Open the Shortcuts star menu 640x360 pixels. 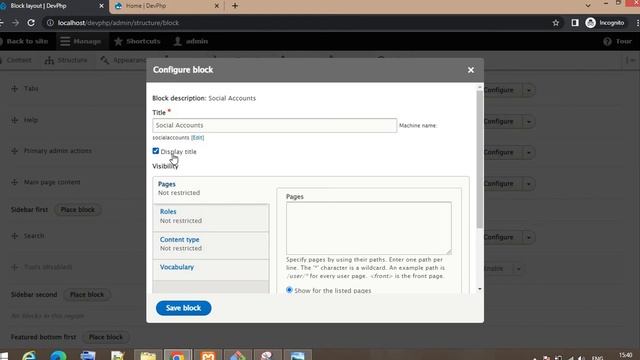pos(137,41)
